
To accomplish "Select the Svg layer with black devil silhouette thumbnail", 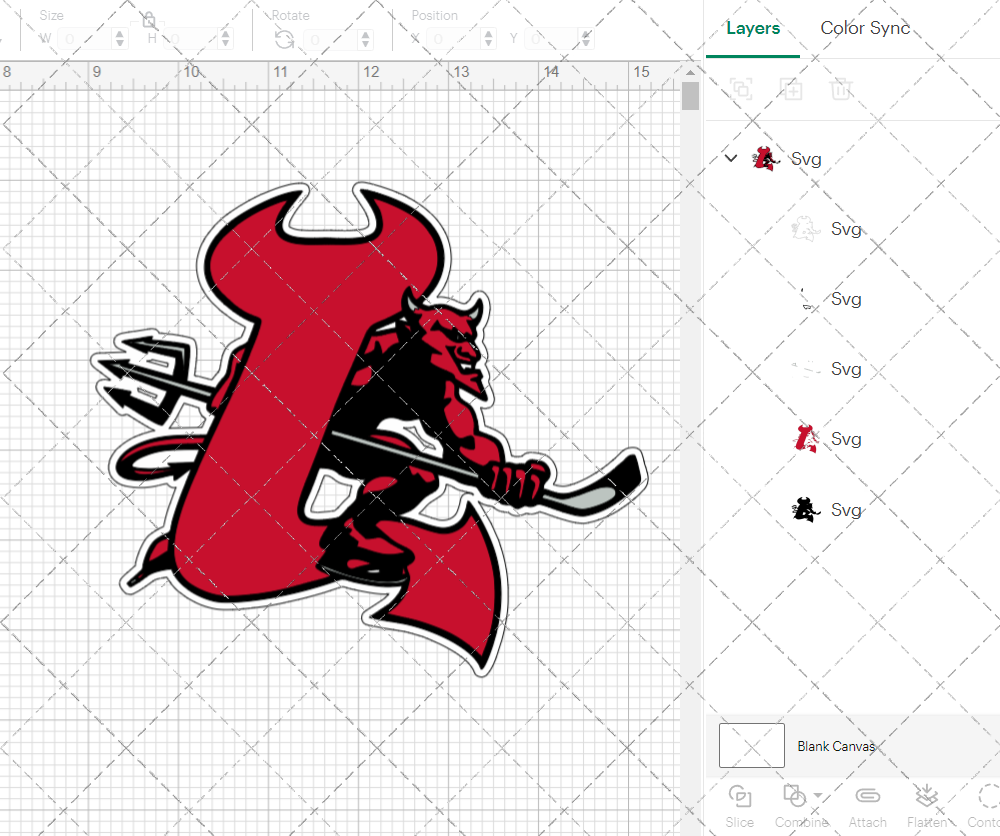I will click(805, 510).
